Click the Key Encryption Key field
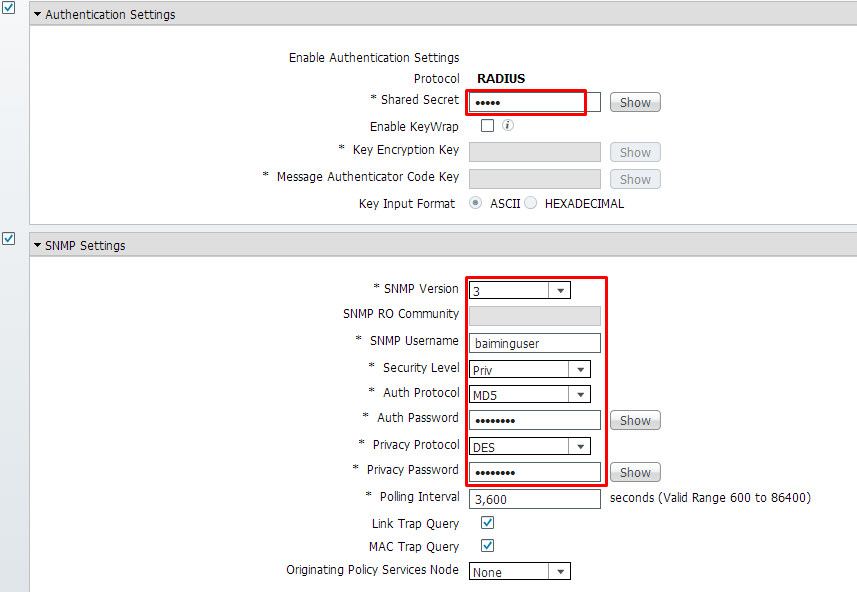Screen dimensions: 857x592 535,153
